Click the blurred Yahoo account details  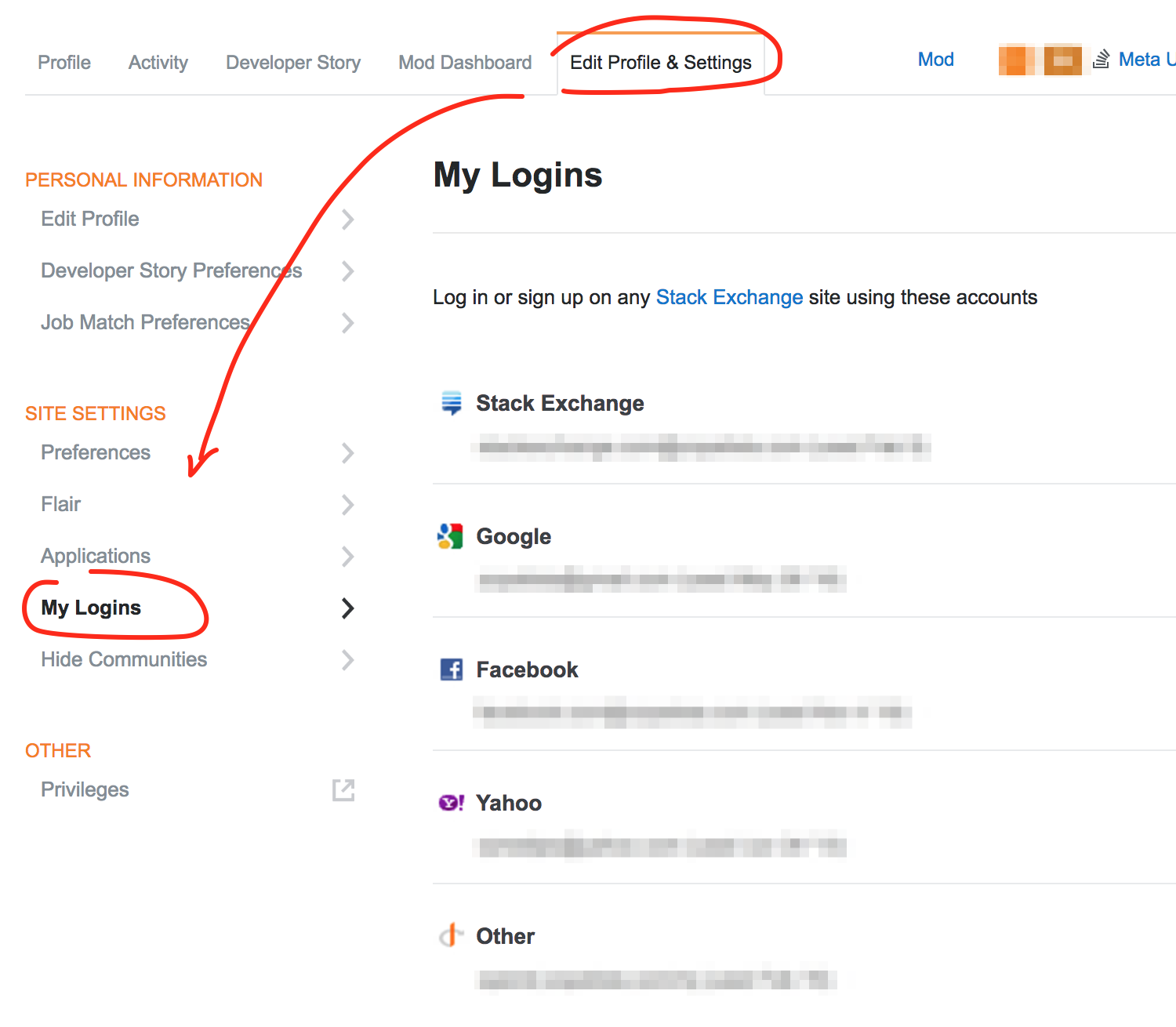pos(660,846)
